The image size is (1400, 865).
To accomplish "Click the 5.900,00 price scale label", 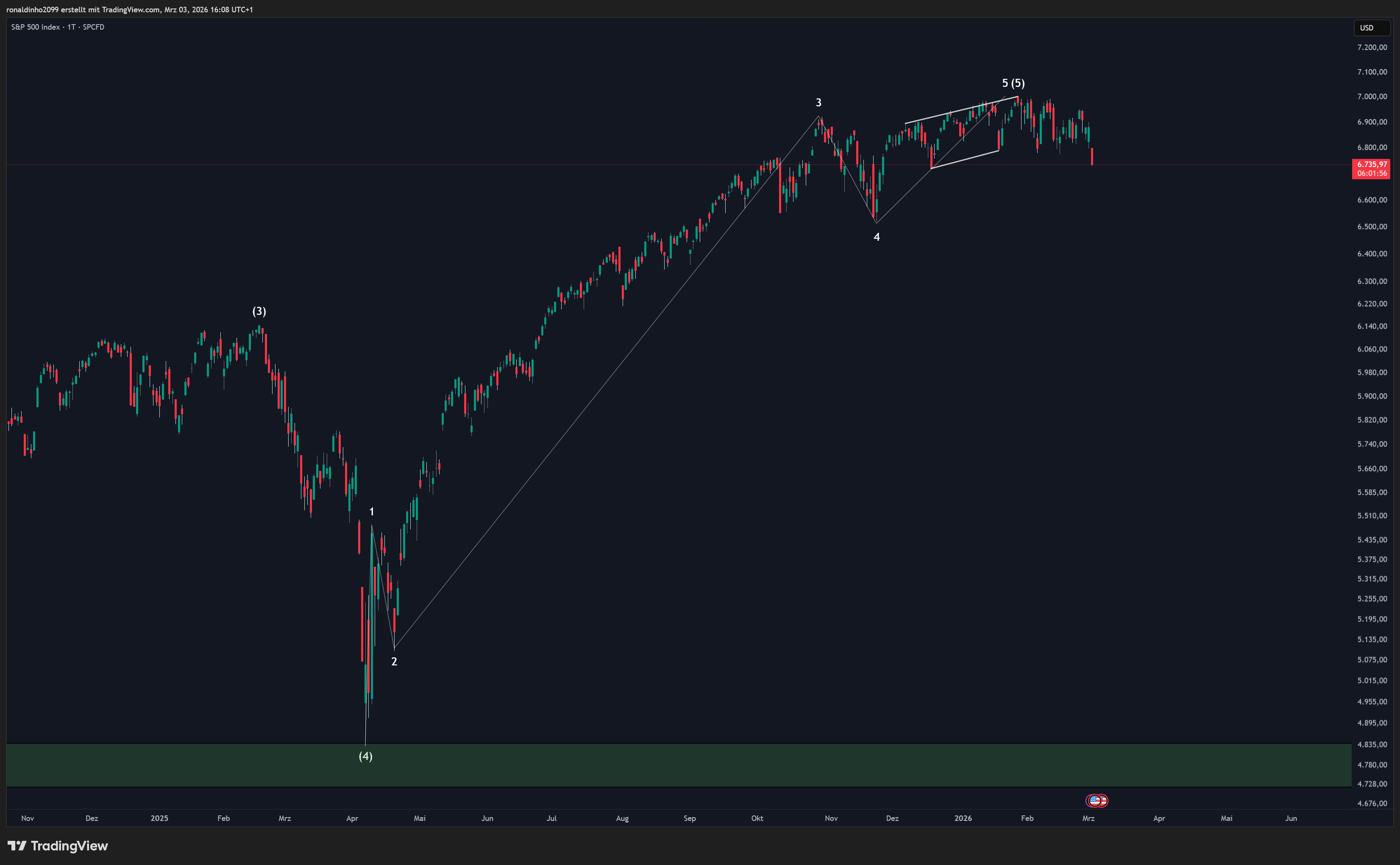I will (x=1372, y=396).
